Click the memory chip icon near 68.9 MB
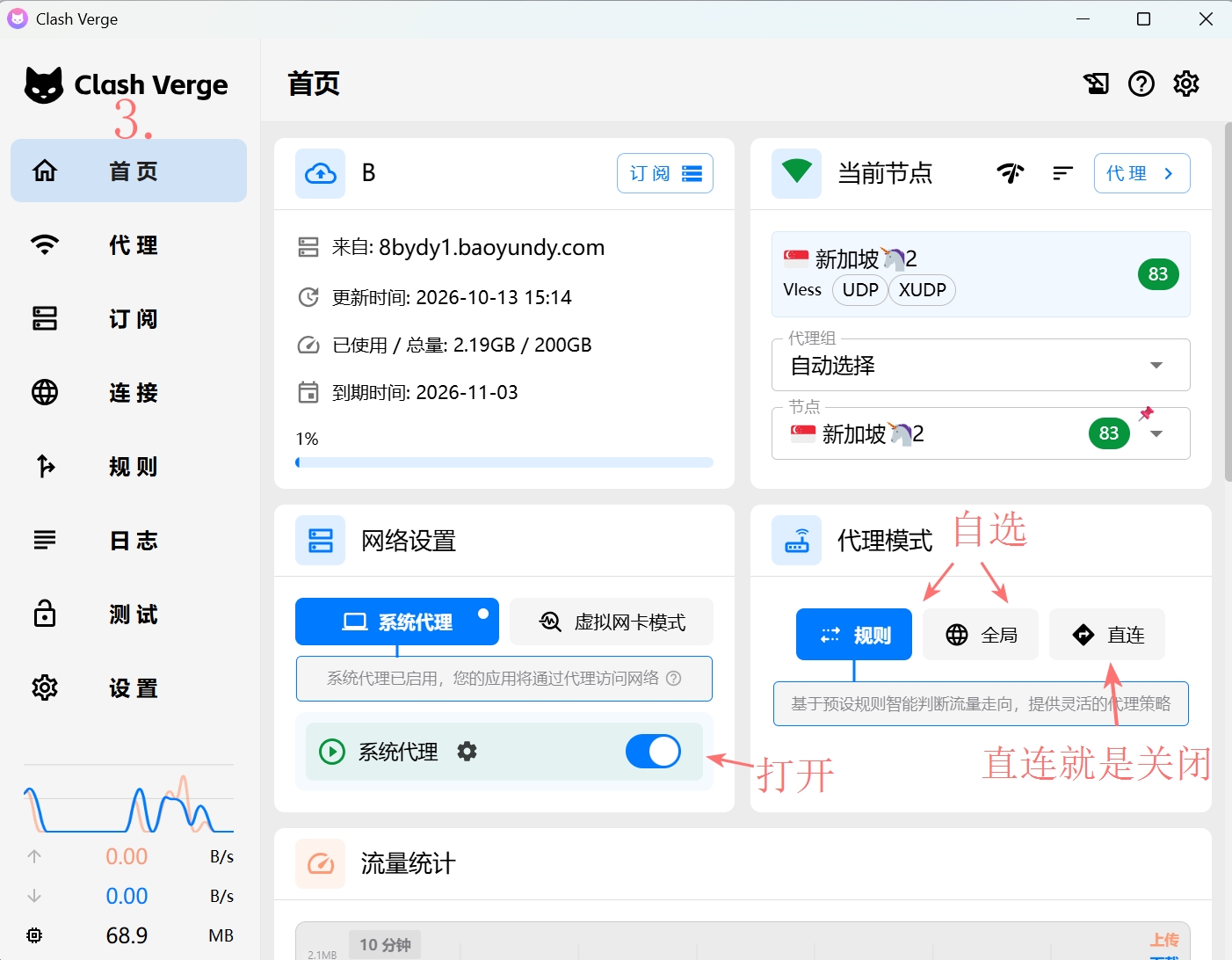This screenshot has height=960, width=1232. point(34,935)
